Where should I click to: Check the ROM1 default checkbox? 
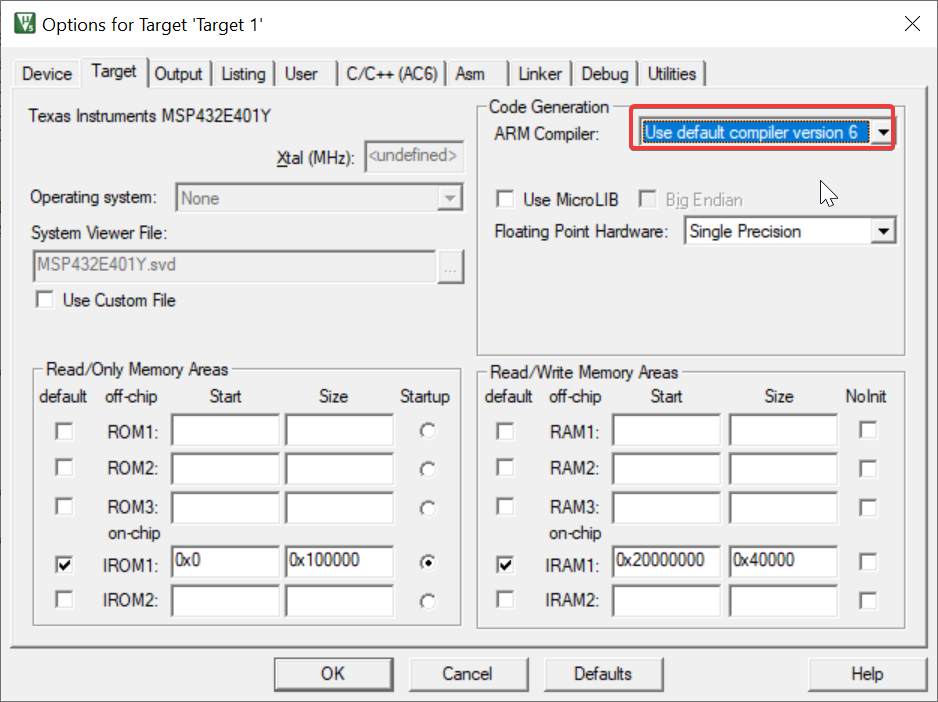64,431
